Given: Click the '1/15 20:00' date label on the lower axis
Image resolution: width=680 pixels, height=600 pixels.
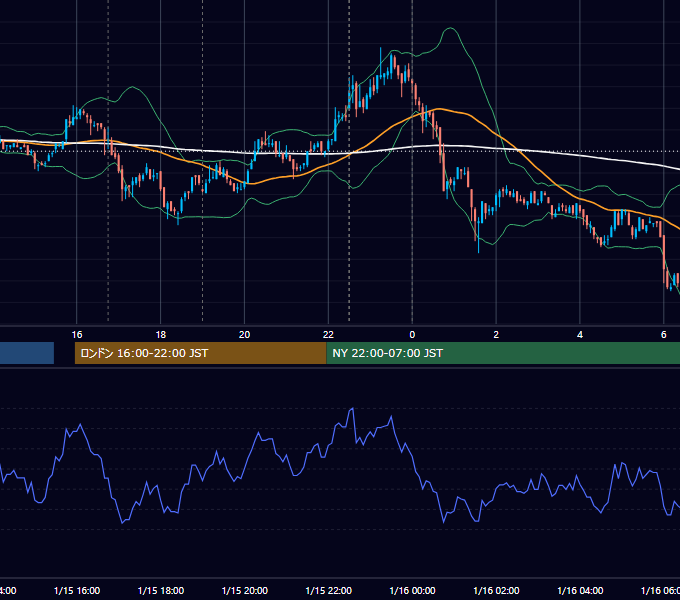Looking at the screenshot, I should [x=245, y=590].
